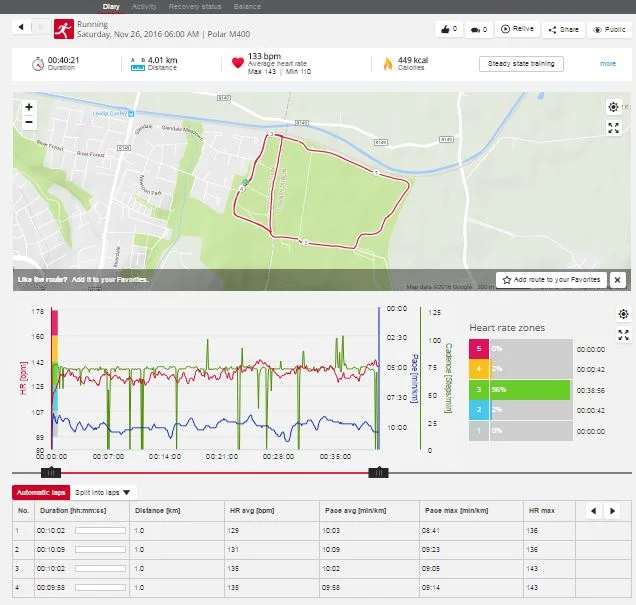636x605 pixels.
Task: Click the Steady state training button
Action: coord(521,64)
